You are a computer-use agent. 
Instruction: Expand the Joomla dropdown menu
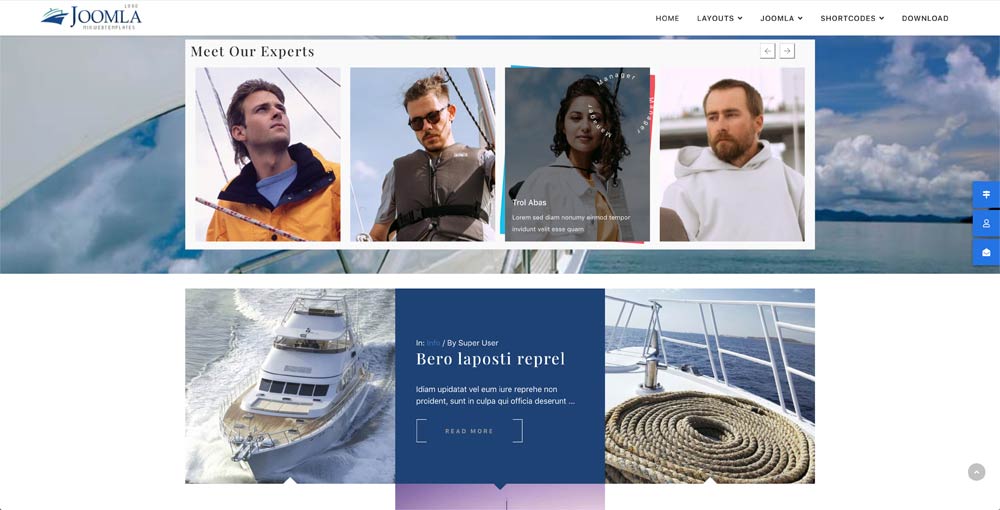pos(781,18)
